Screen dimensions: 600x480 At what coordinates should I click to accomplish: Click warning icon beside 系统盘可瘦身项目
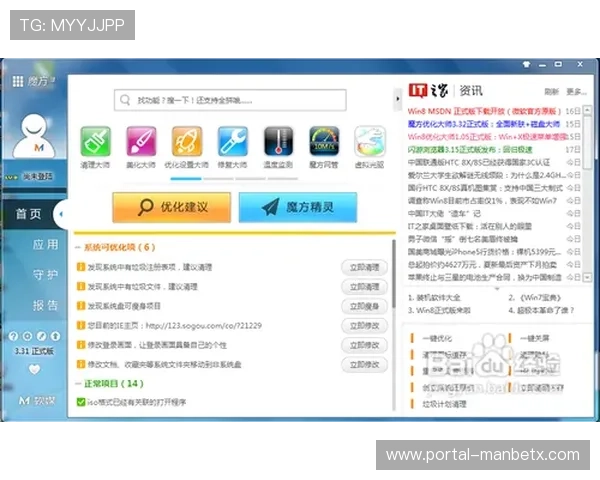[81, 306]
